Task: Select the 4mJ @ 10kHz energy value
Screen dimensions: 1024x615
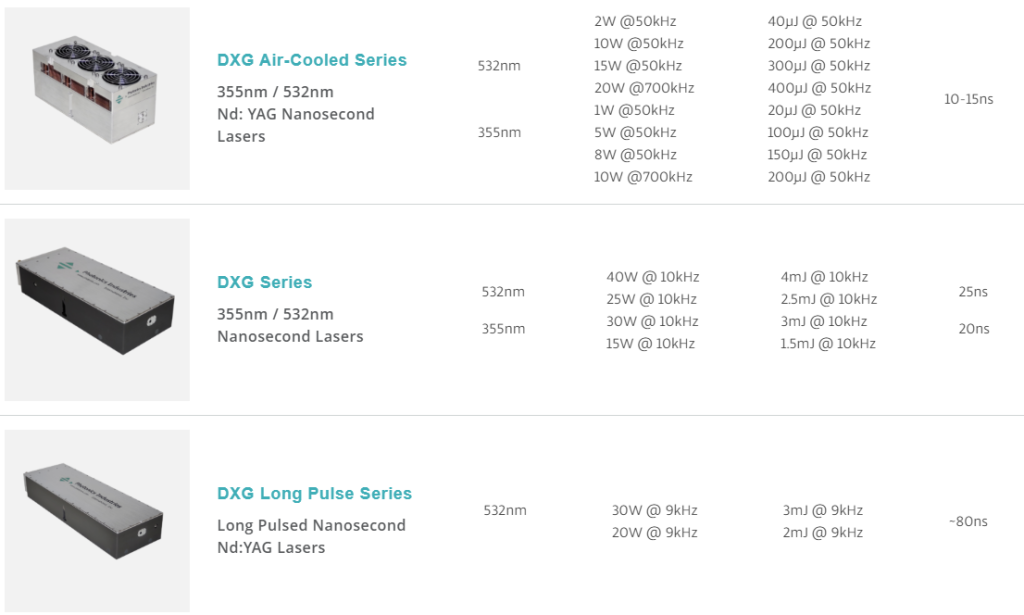Action: [x=824, y=277]
